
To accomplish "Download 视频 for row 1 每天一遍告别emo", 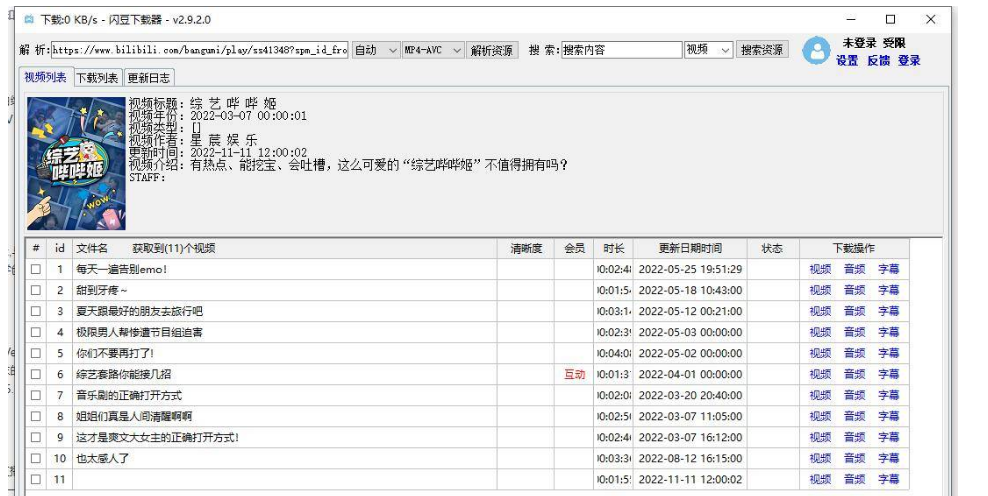I will pos(820,269).
